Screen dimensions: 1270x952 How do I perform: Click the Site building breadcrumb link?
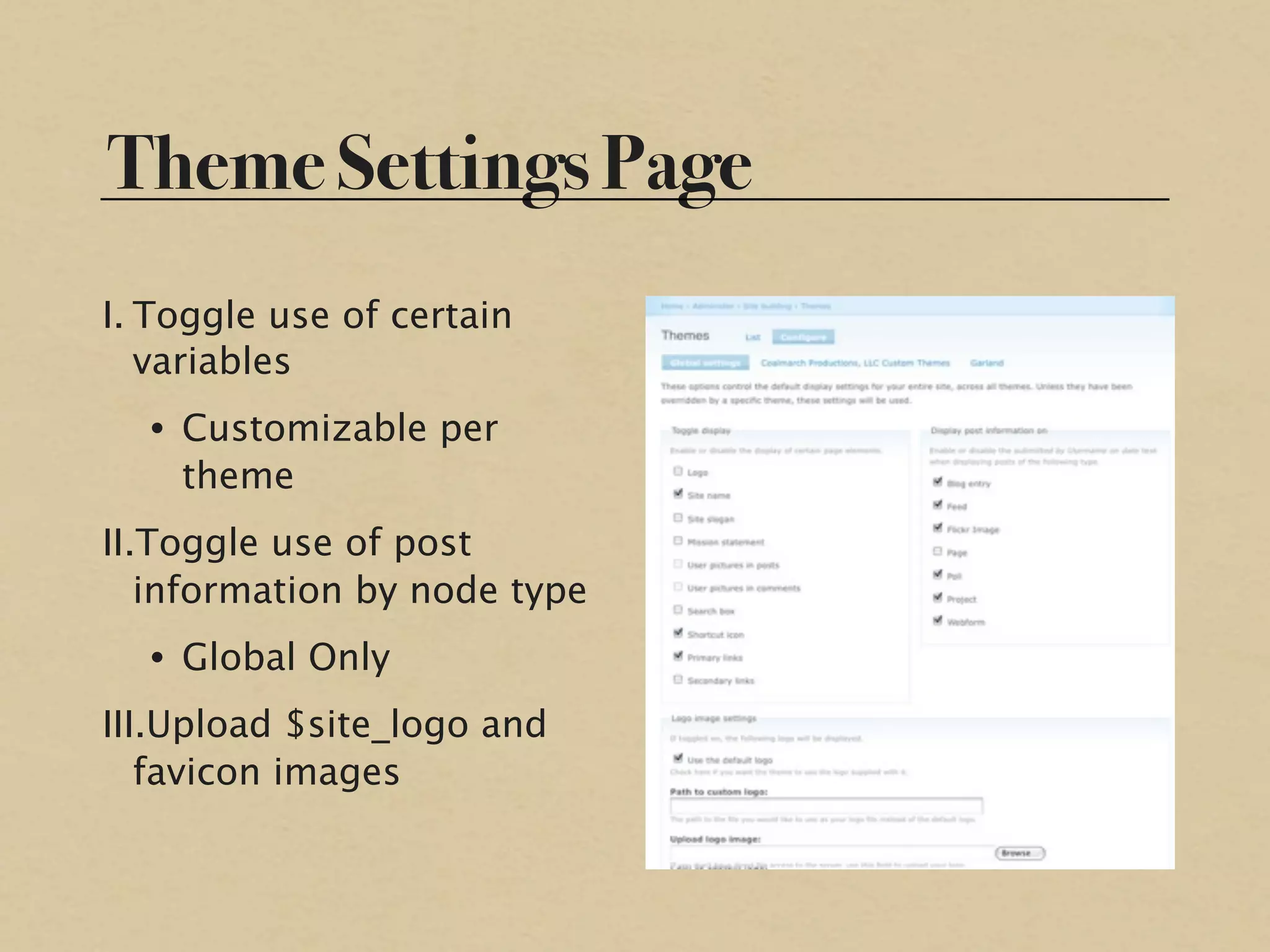coord(767,306)
